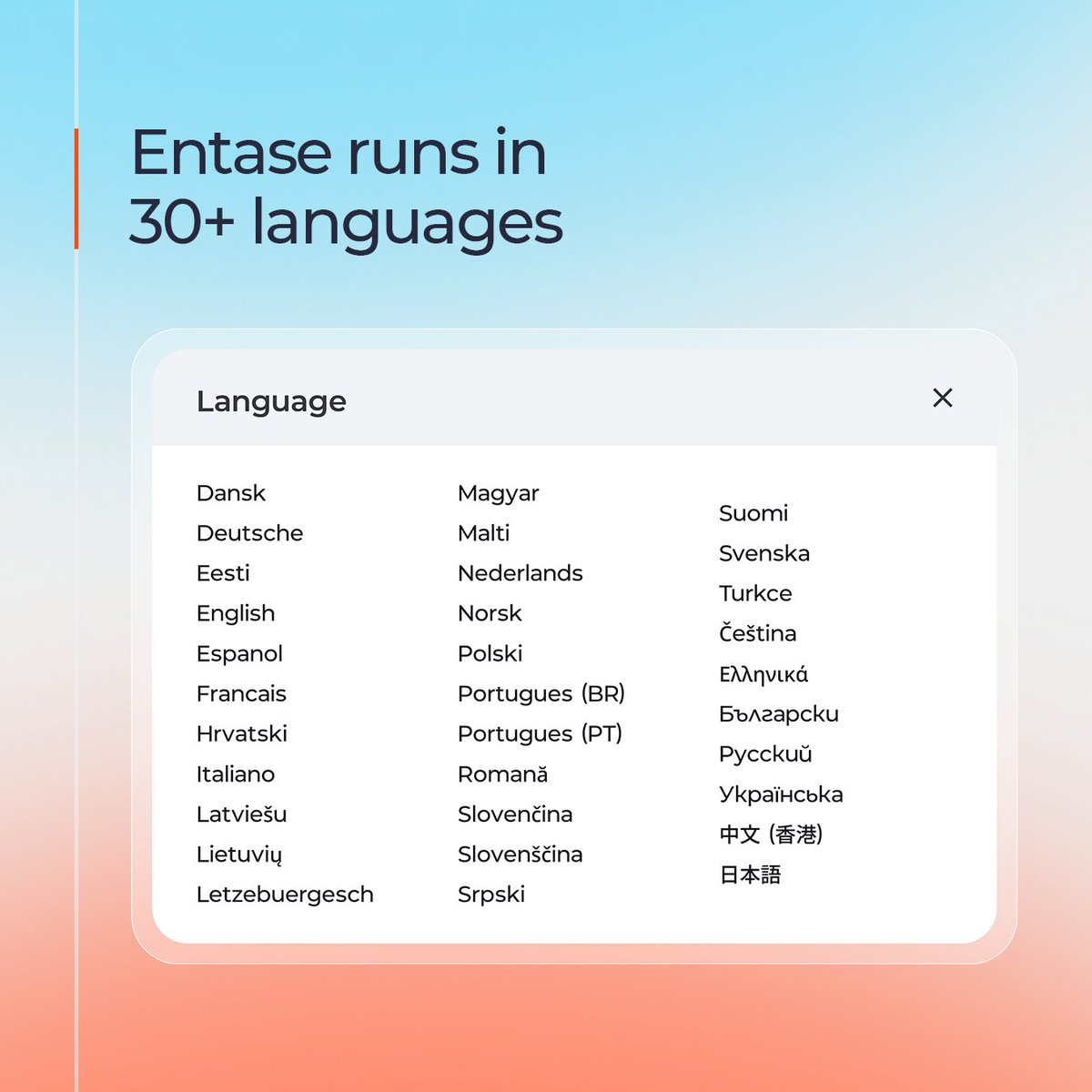Choose Turkce language

[x=755, y=593]
